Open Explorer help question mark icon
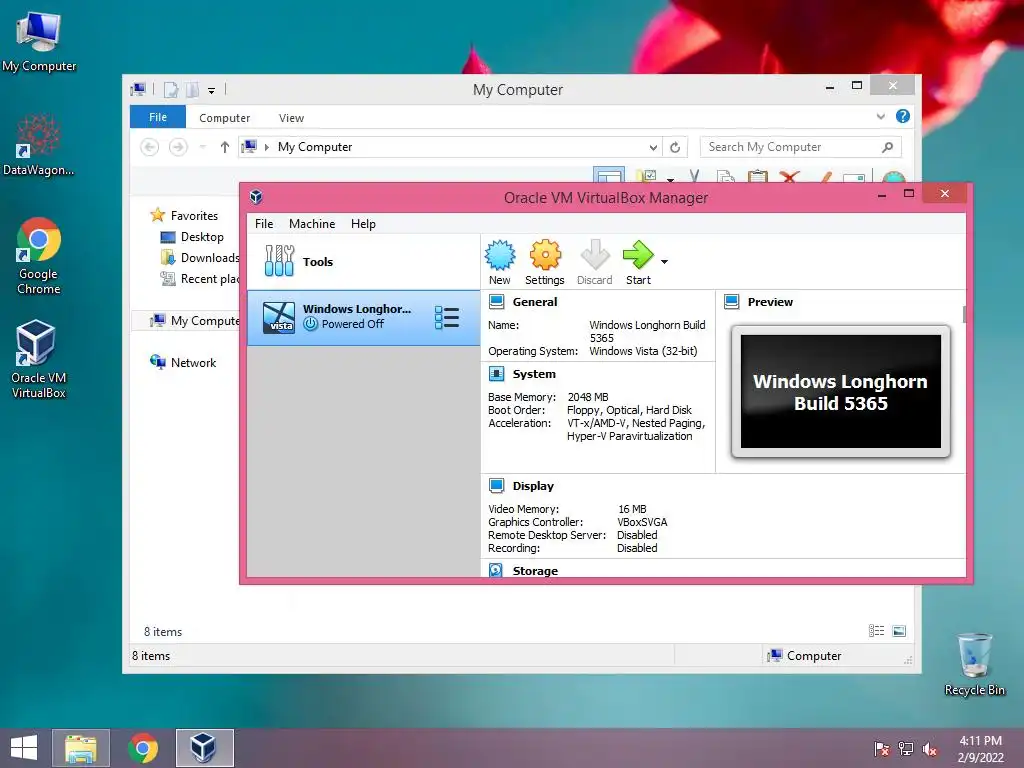 tap(903, 116)
